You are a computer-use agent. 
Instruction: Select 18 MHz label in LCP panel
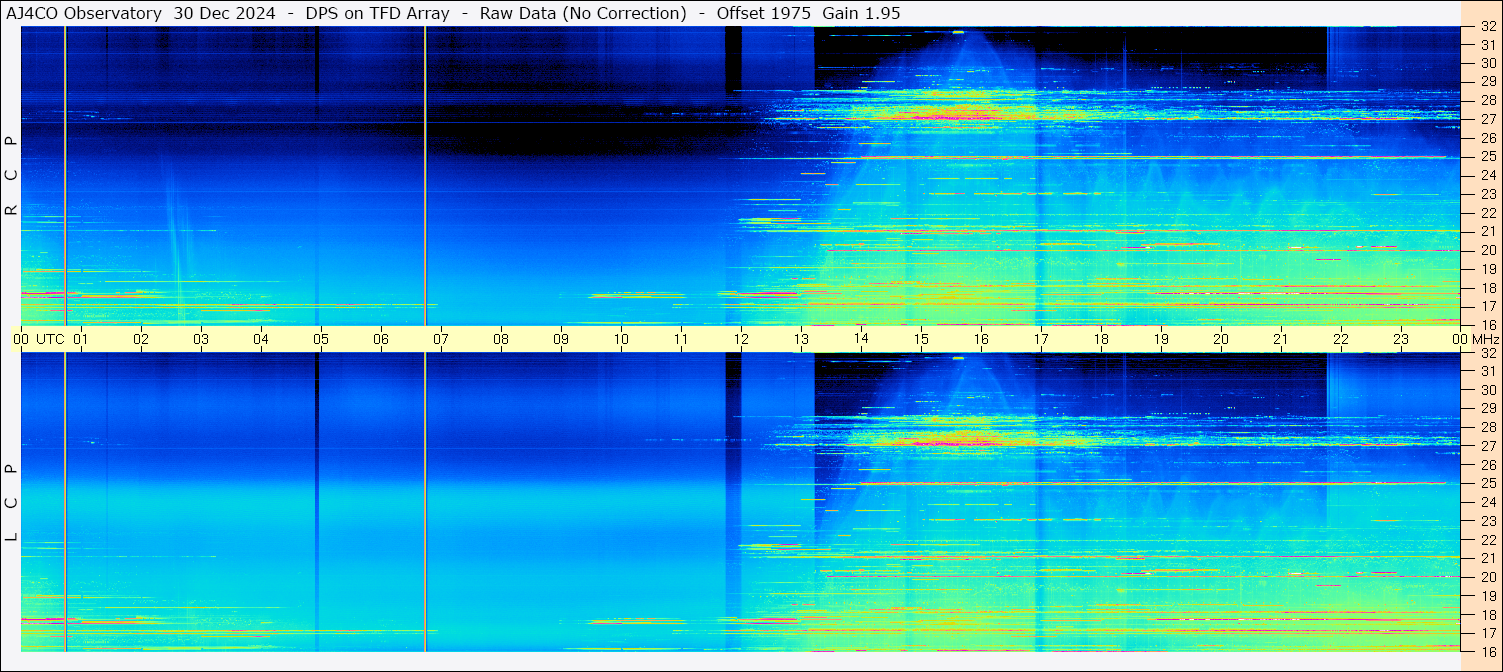[x=1488, y=614]
